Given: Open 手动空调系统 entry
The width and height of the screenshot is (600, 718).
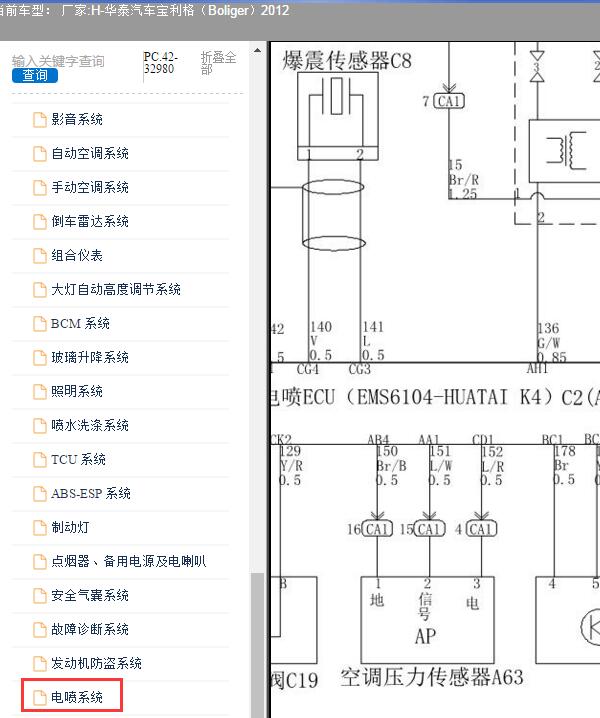Looking at the screenshot, I should [90, 187].
